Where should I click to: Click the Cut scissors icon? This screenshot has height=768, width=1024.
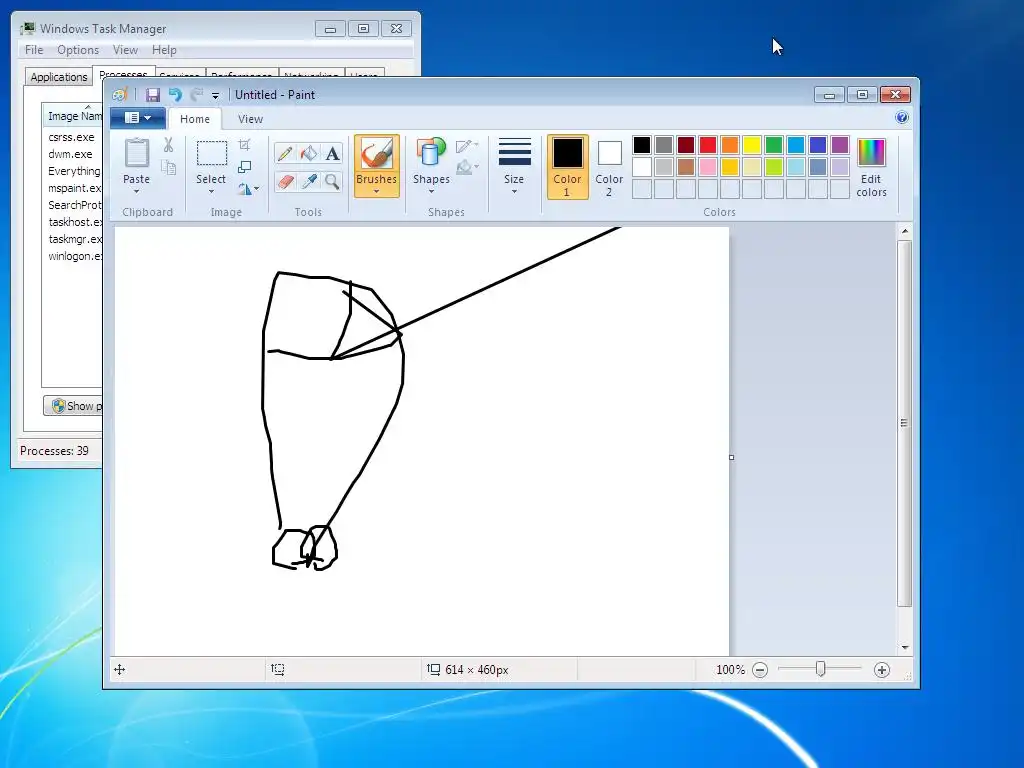(x=168, y=145)
